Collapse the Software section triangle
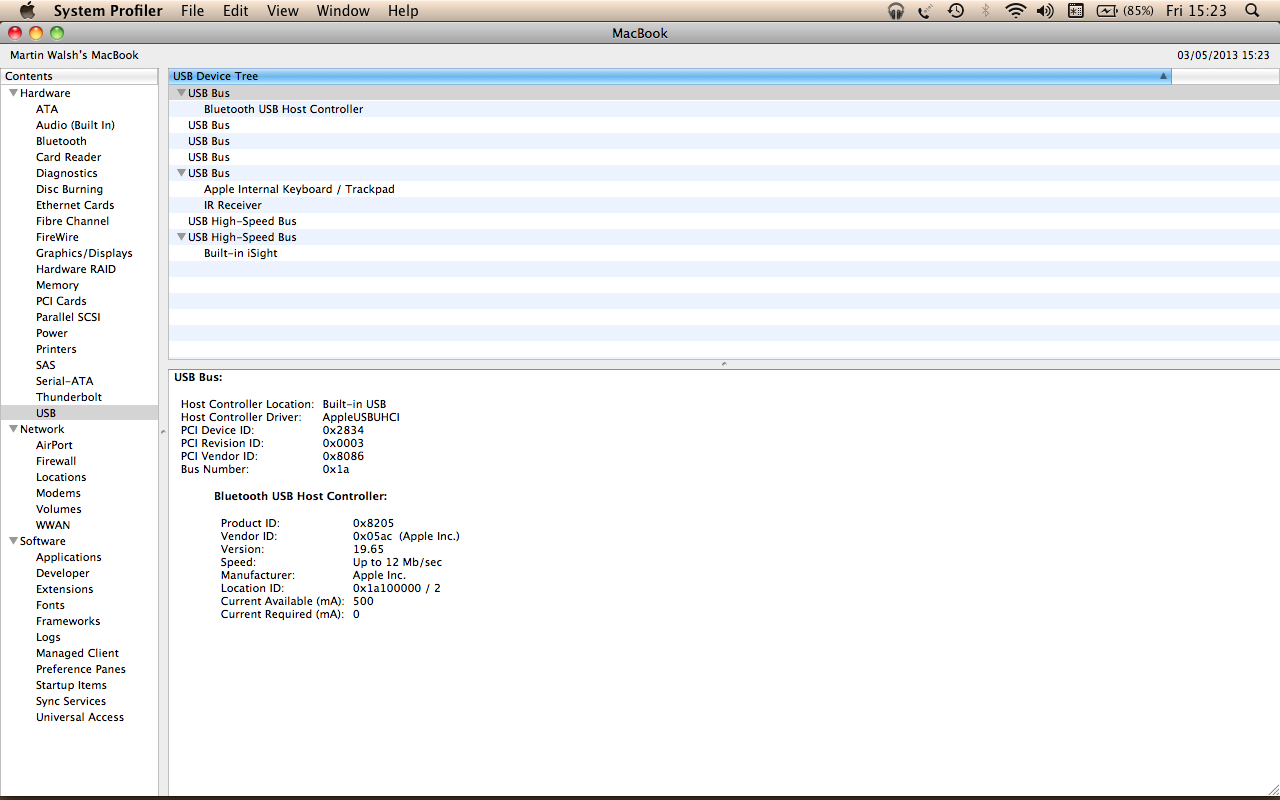 (x=13, y=541)
